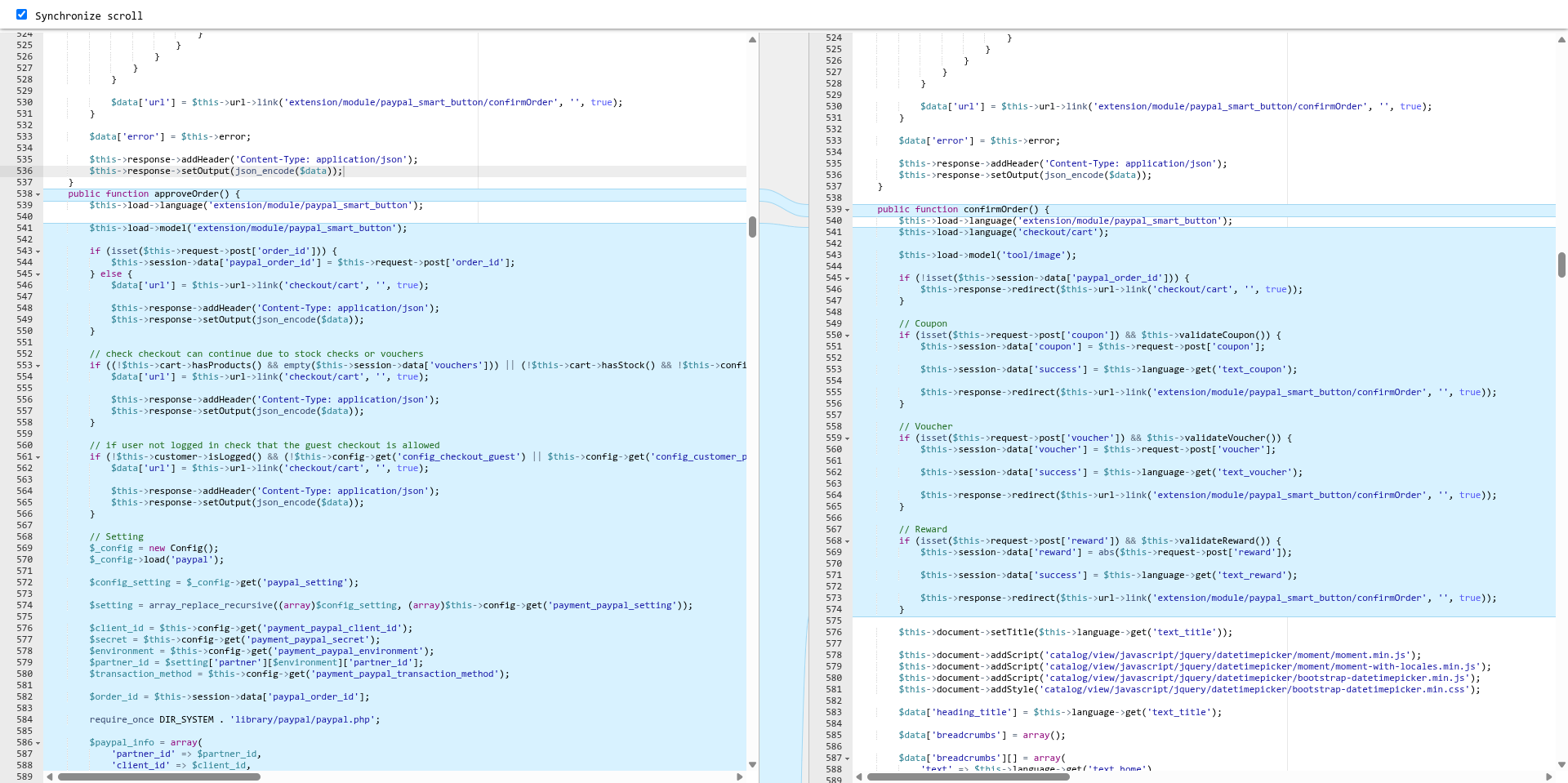Click the right pane's horizontal scrollbar thumb

[x=968, y=776]
